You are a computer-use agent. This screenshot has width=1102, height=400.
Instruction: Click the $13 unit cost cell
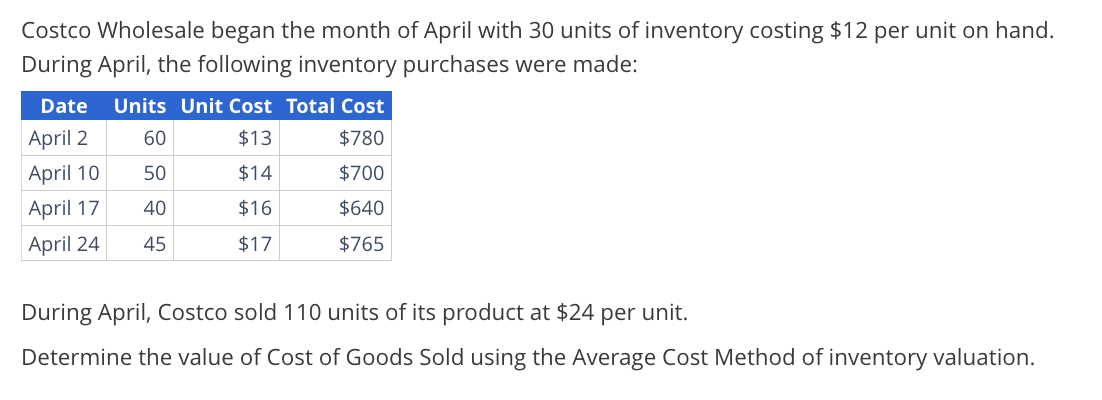pos(226,138)
